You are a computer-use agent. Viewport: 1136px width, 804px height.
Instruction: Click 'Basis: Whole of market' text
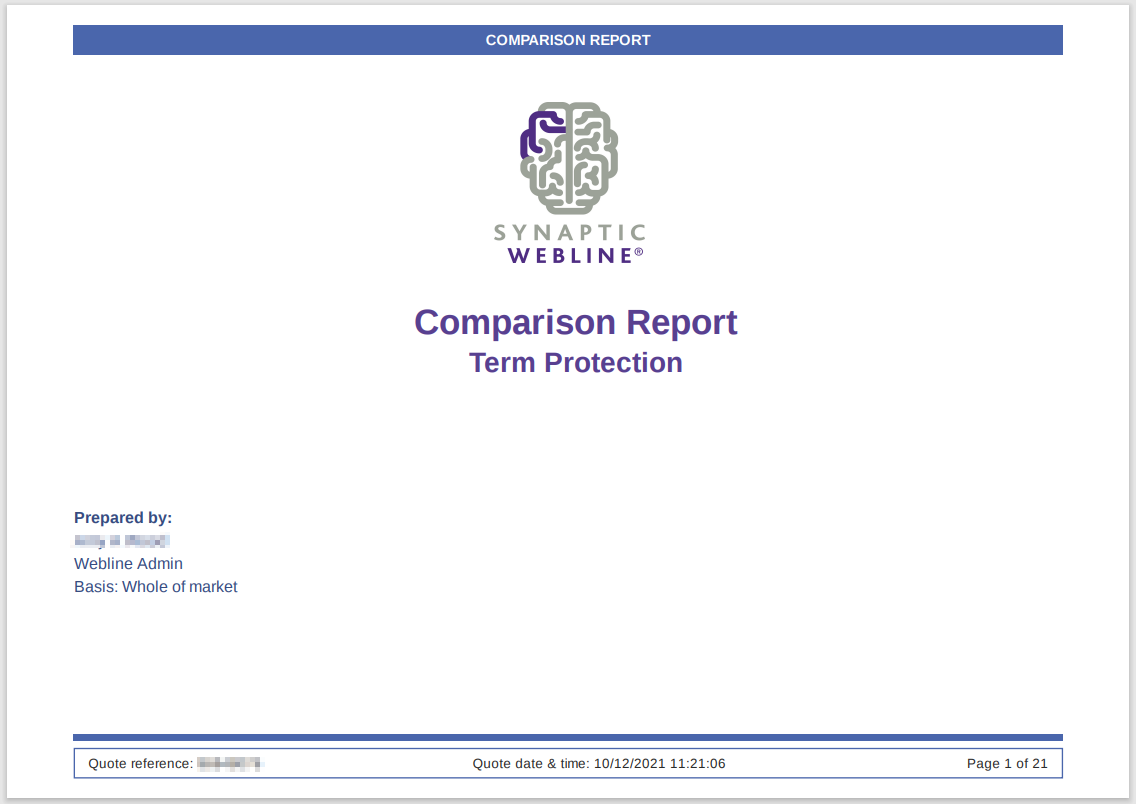[x=156, y=587]
